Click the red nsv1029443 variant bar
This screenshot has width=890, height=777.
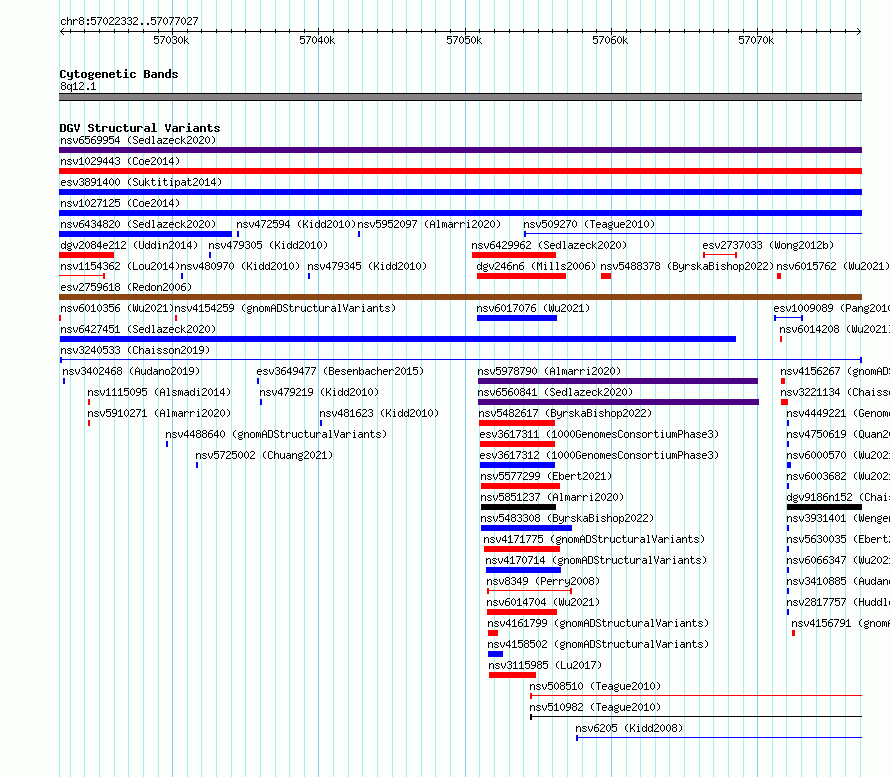click(460, 171)
